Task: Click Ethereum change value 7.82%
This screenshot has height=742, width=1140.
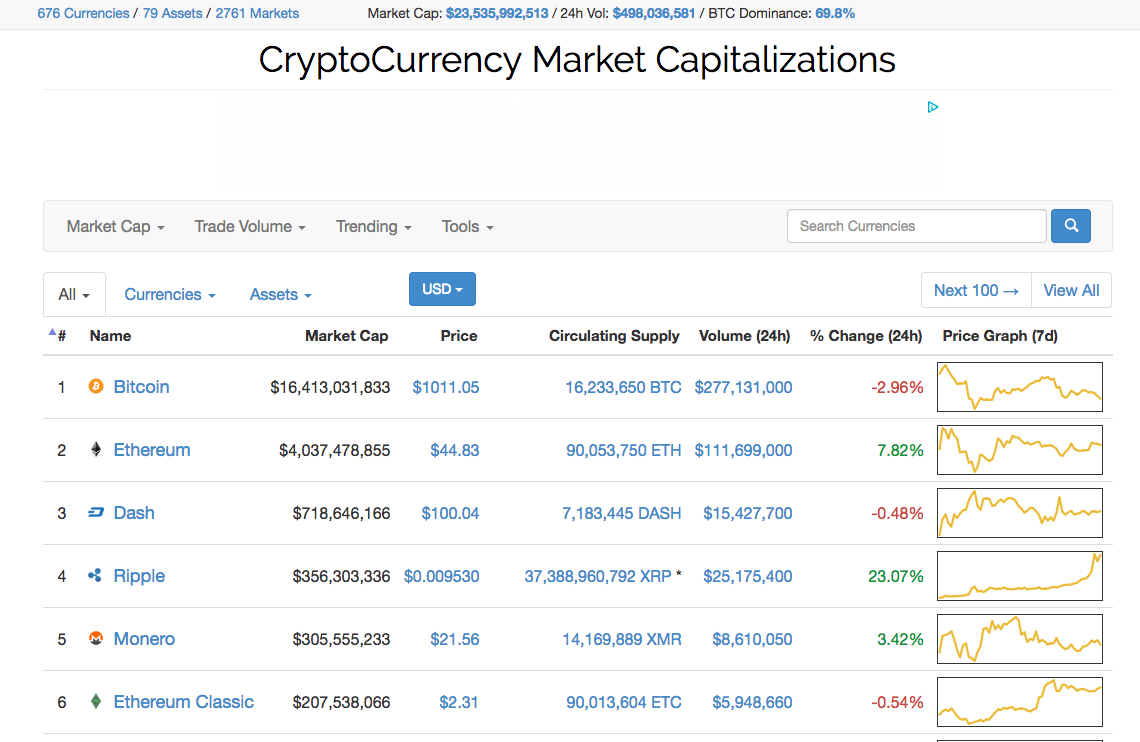Action: pos(900,451)
